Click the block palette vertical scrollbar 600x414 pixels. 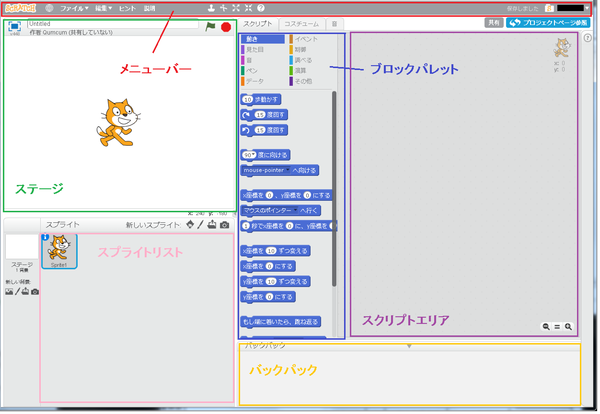pos(334,188)
